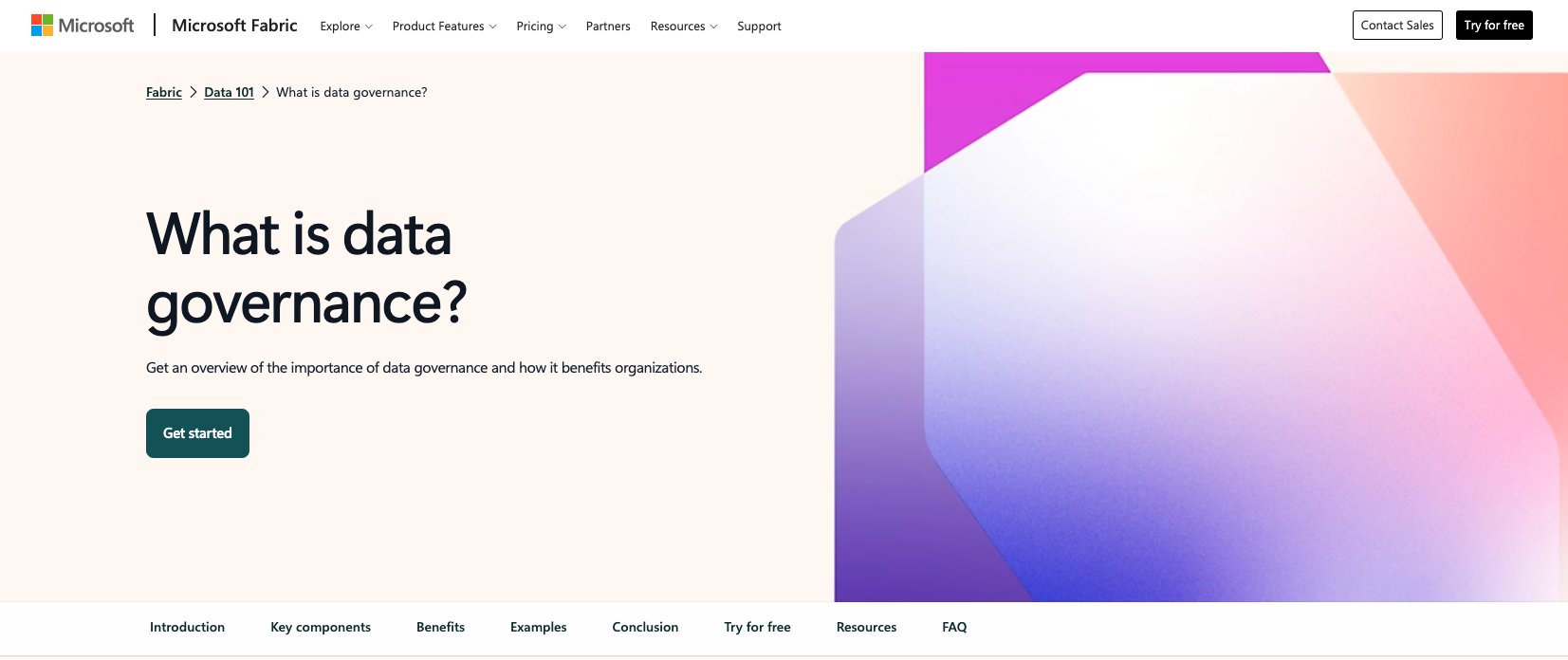The width and height of the screenshot is (1568, 660).
Task: Expand the Resources dropdown in top nav
Action: (x=684, y=27)
